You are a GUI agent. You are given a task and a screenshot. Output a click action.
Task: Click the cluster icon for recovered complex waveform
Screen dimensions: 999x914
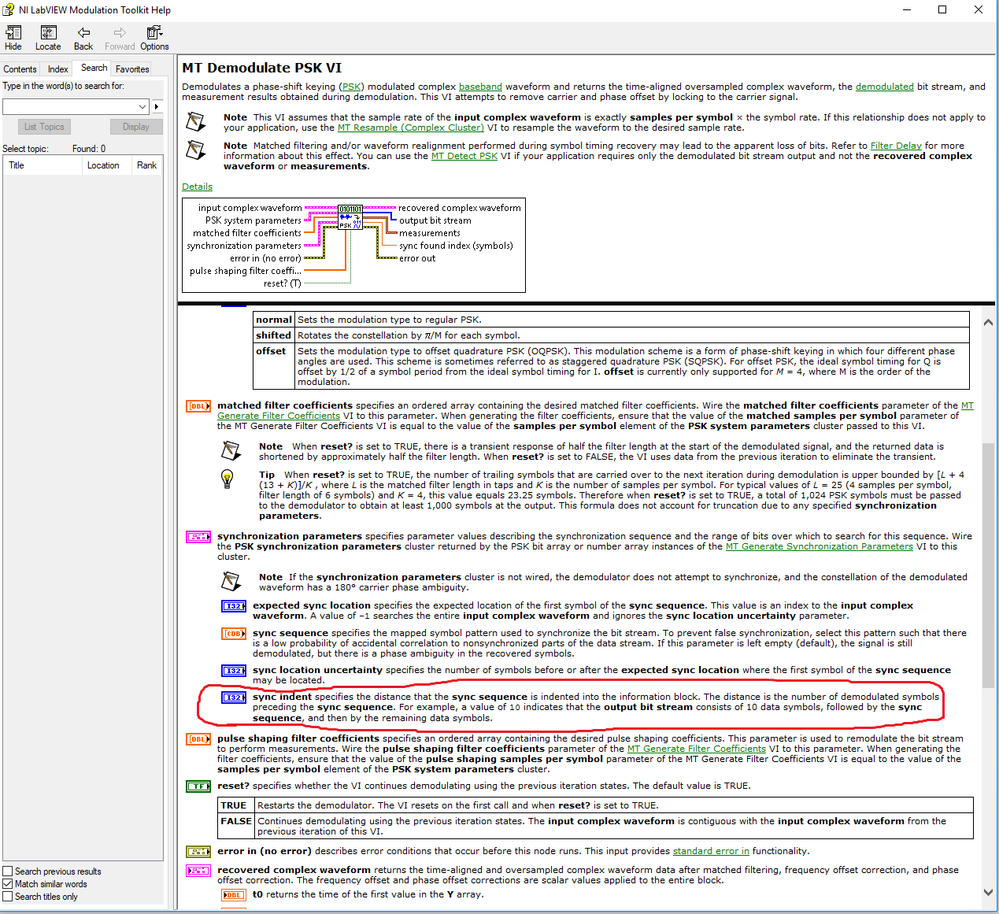198,871
